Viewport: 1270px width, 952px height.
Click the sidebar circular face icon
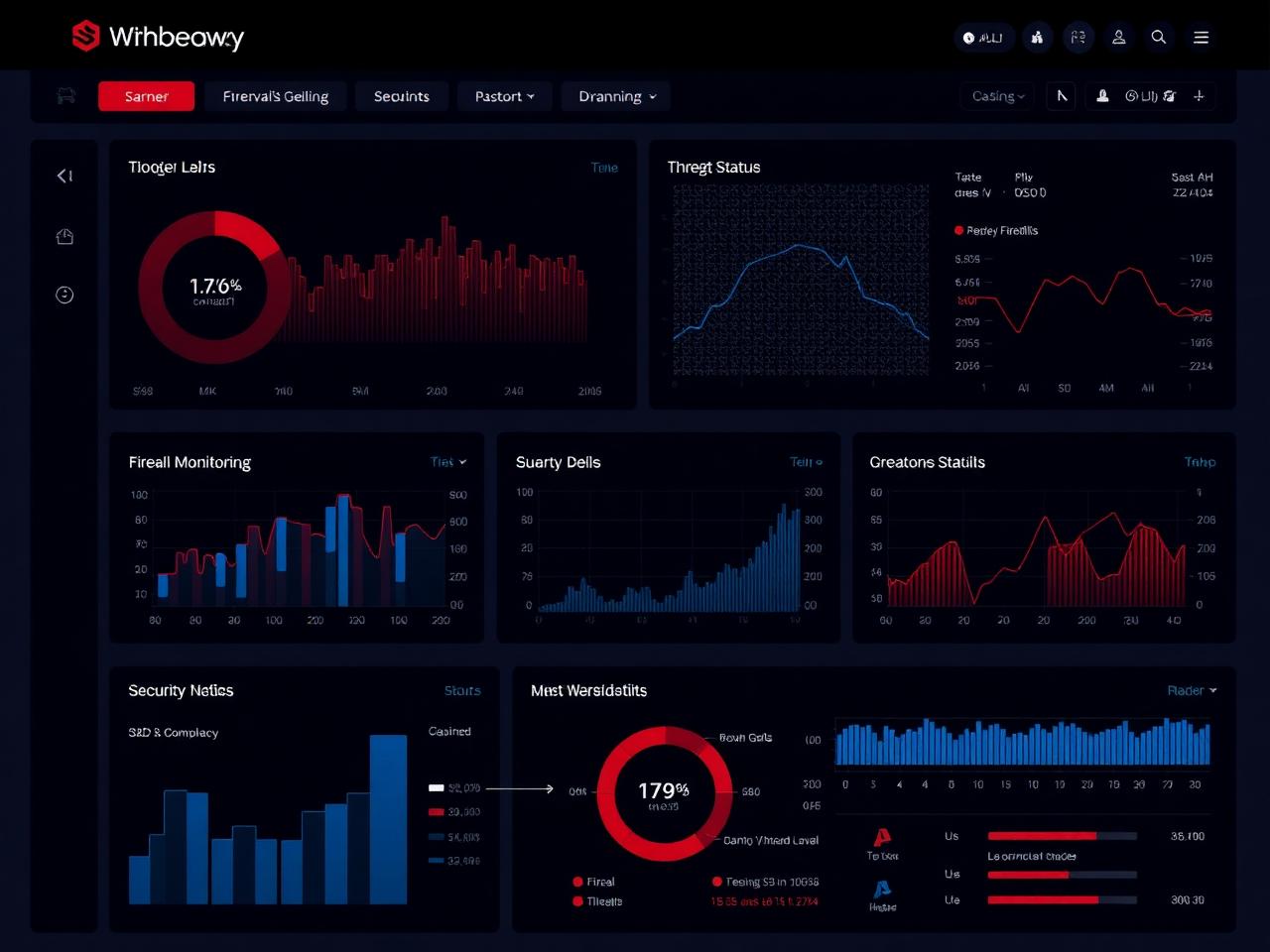pos(64,295)
